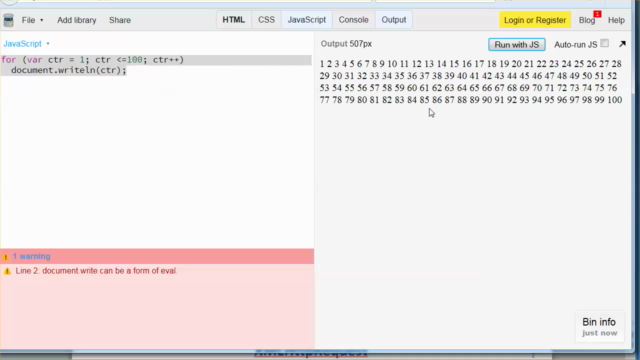Click the Auto-run JS label
The width and height of the screenshot is (640, 360).
pos(576,44)
